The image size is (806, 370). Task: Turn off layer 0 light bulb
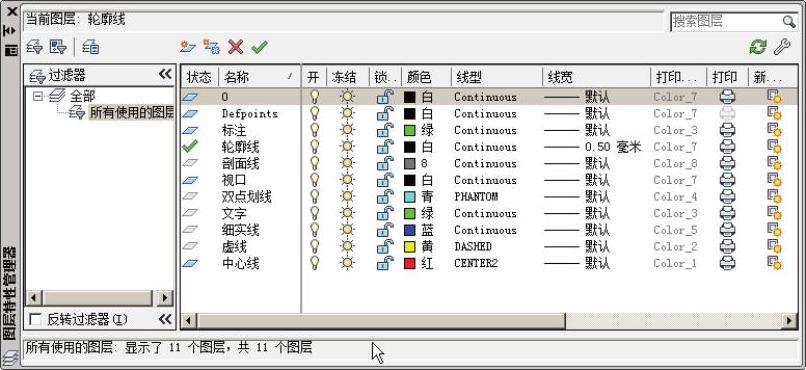[x=314, y=97]
